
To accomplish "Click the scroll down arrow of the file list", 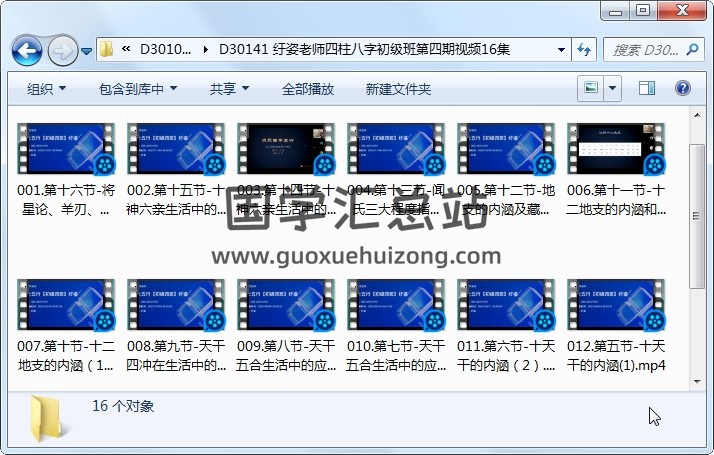I will [x=697, y=382].
